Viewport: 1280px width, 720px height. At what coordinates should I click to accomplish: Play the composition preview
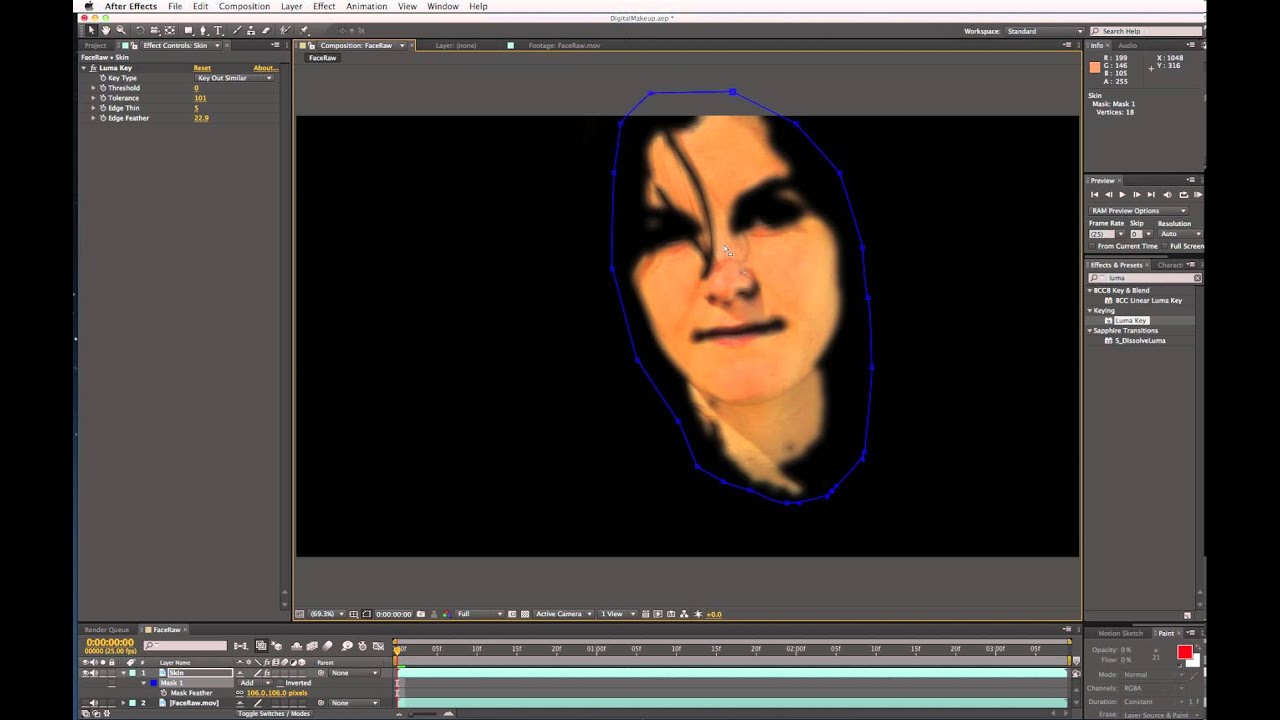point(1122,194)
